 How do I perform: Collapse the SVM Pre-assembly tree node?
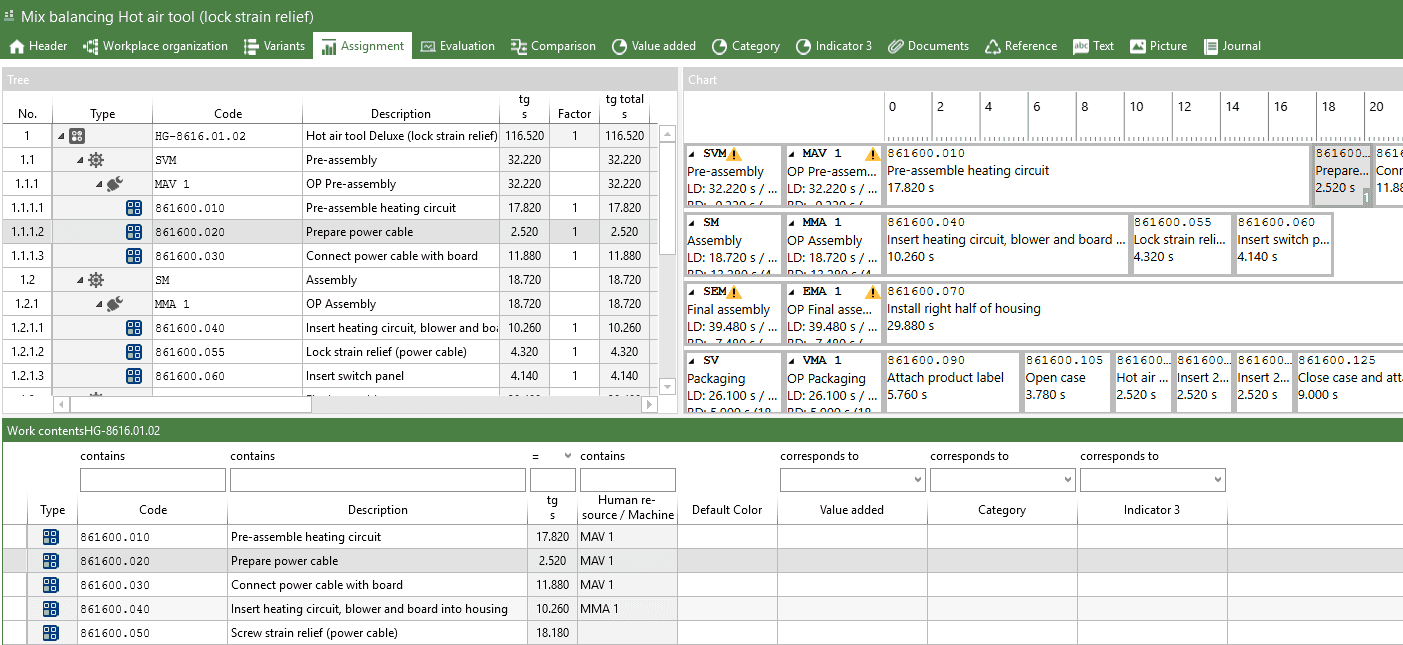[79, 160]
